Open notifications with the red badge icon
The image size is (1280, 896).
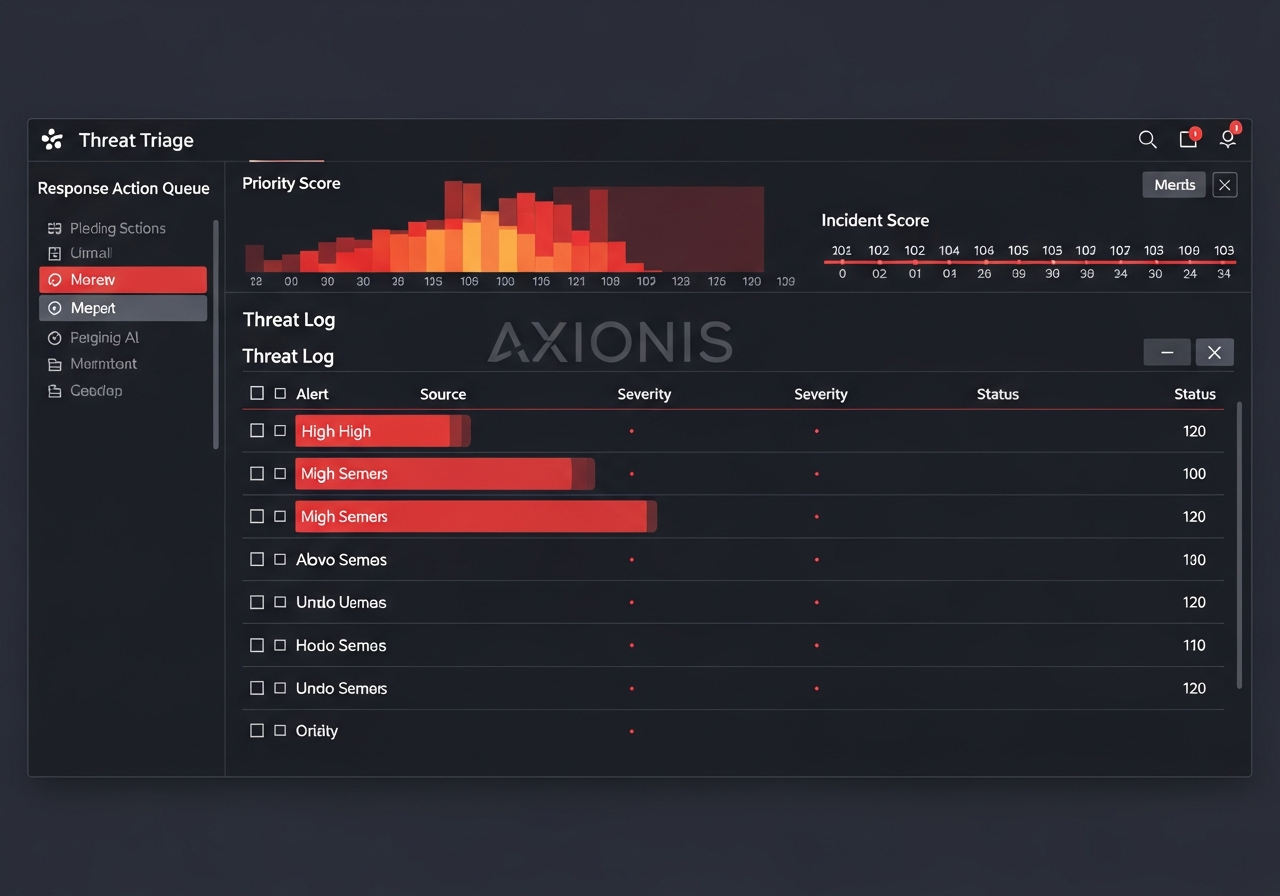tap(1187, 140)
